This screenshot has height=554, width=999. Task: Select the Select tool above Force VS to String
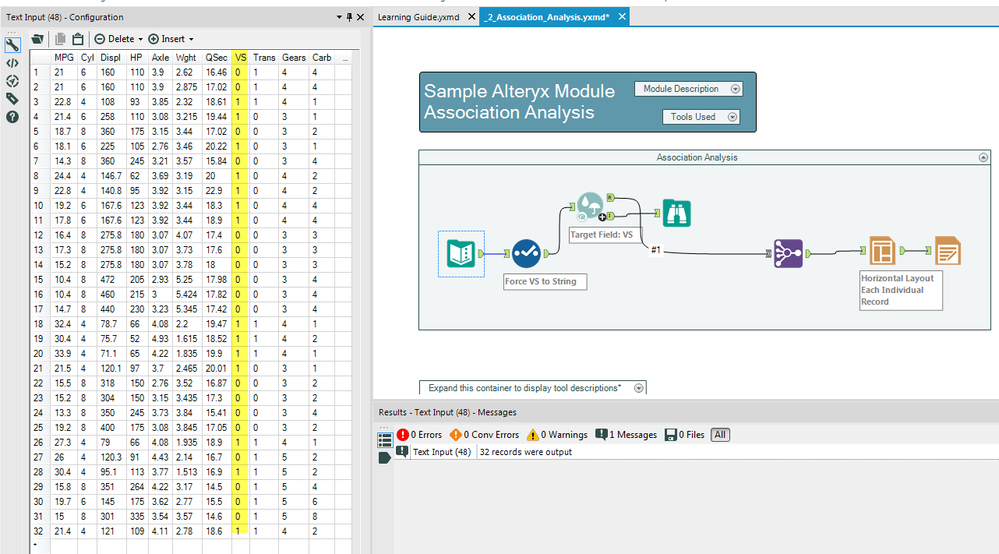pyautogui.click(x=526, y=253)
